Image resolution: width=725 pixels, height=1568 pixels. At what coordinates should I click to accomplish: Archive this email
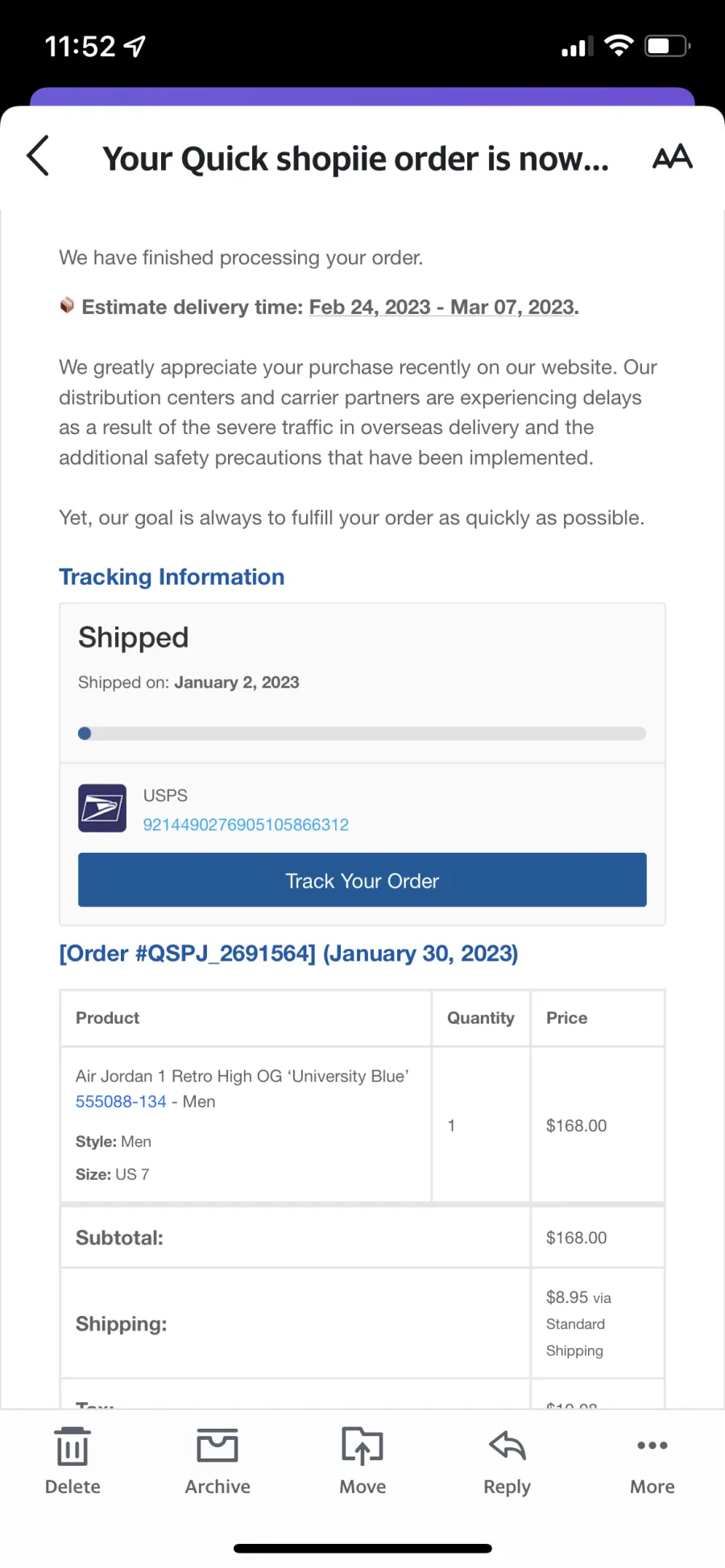click(217, 1462)
